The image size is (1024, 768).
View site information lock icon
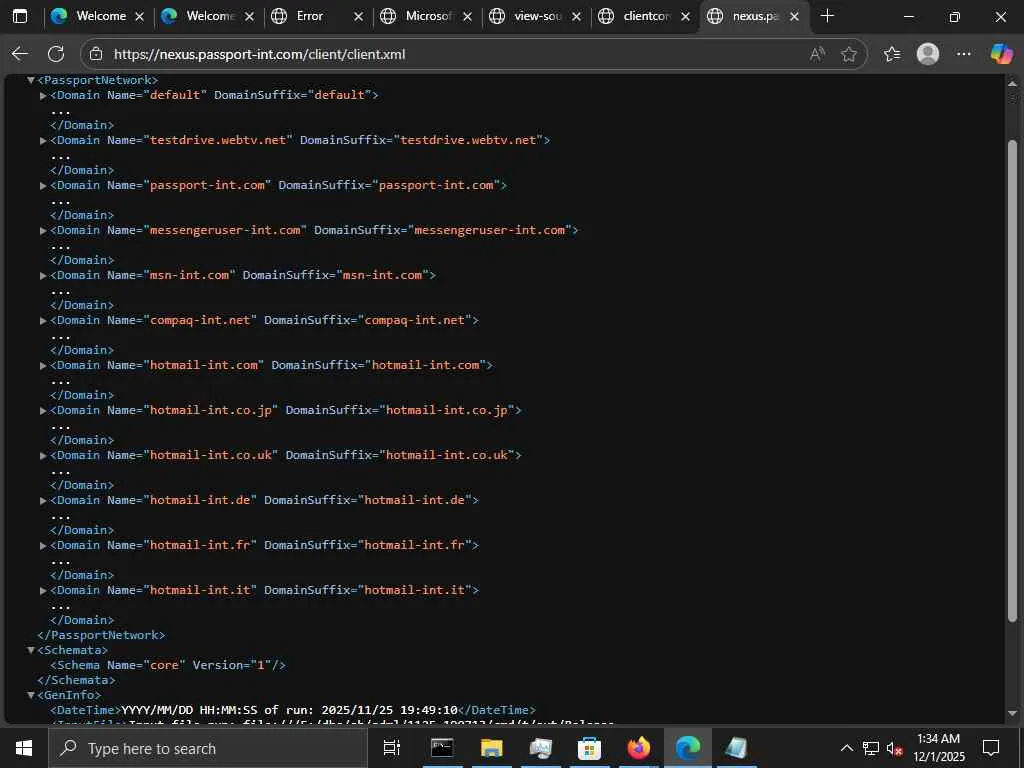(x=96, y=54)
